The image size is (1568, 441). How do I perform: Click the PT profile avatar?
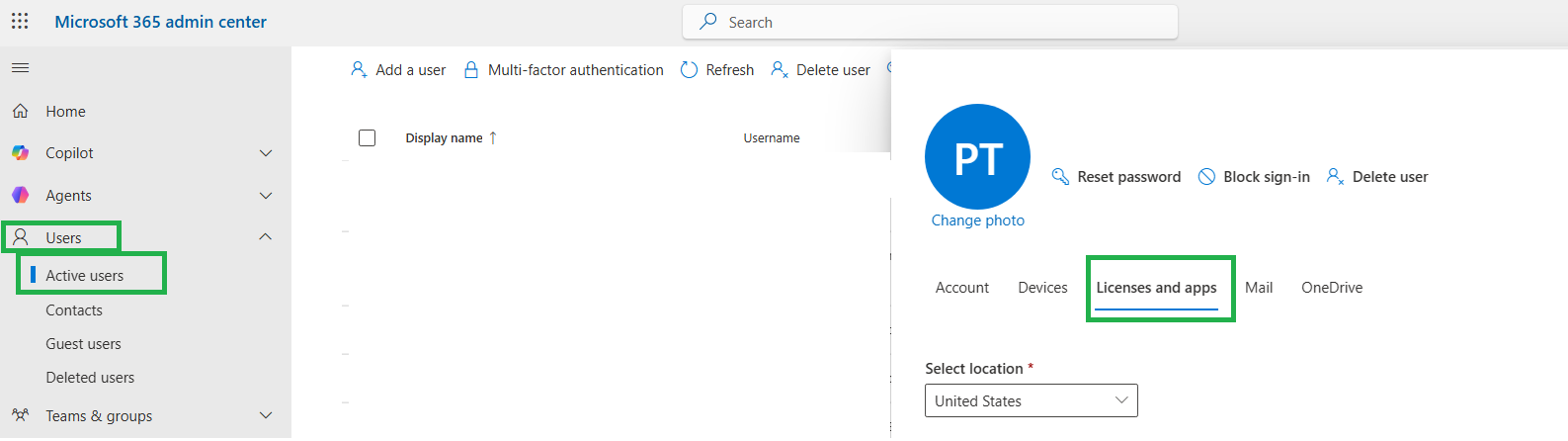[x=977, y=156]
